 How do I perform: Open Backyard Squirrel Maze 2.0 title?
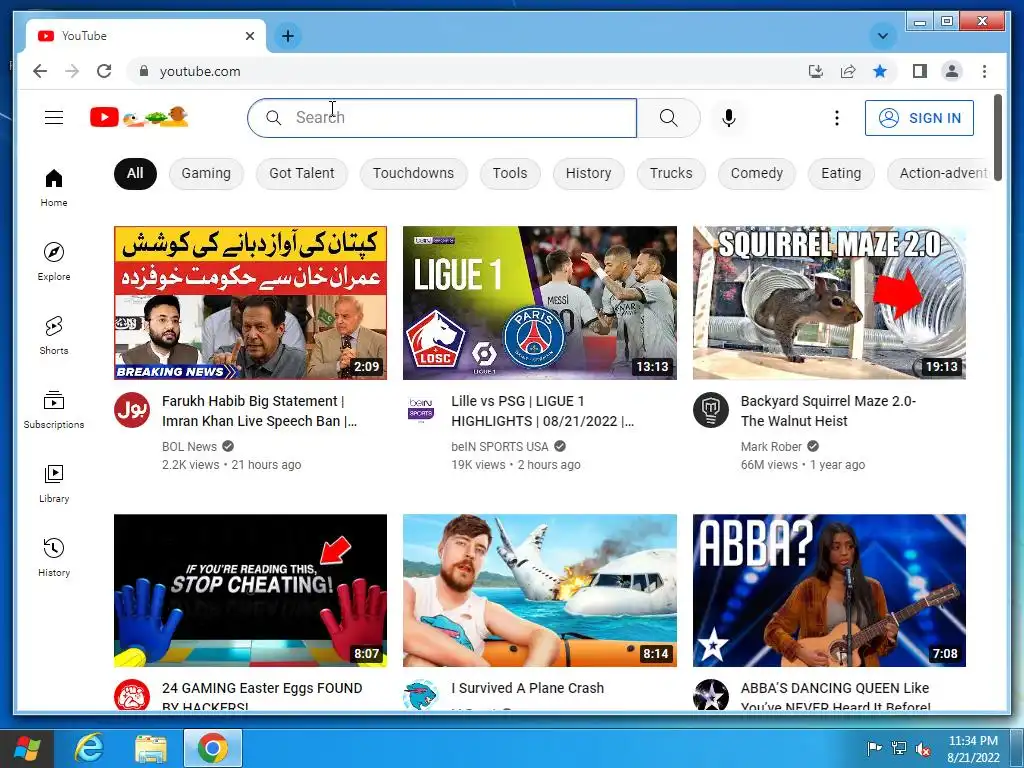tap(828, 411)
